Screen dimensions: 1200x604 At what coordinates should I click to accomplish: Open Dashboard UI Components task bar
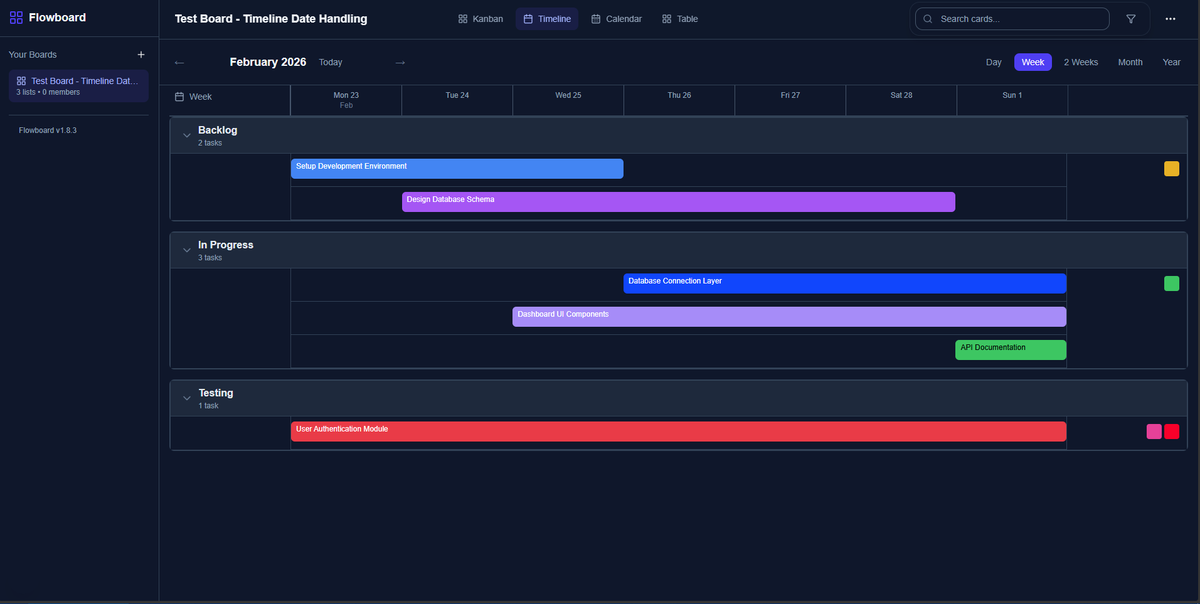point(789,316)
